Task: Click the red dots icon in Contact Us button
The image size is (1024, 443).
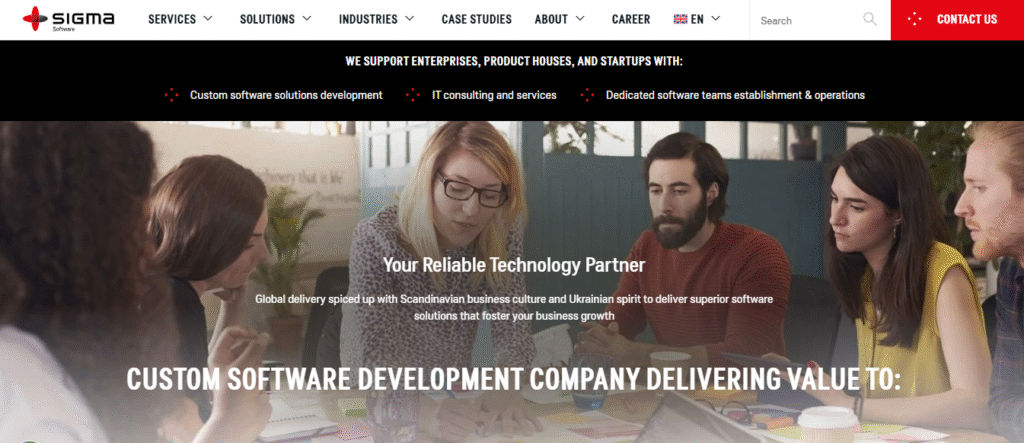Action: [915, 20]
